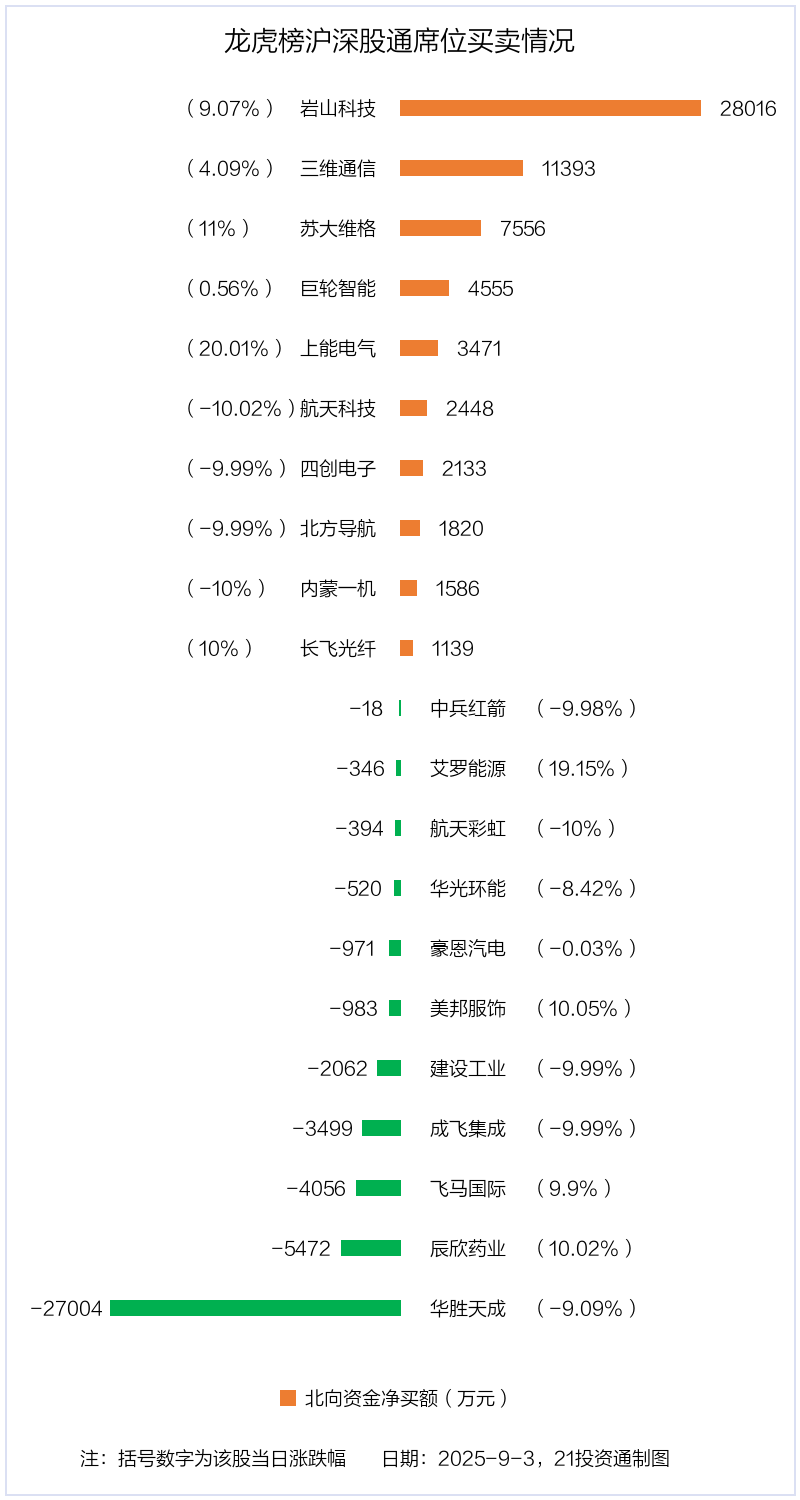Click the 上能电气 label
The width and height of the screenshot is (800, 1500).
338,348
